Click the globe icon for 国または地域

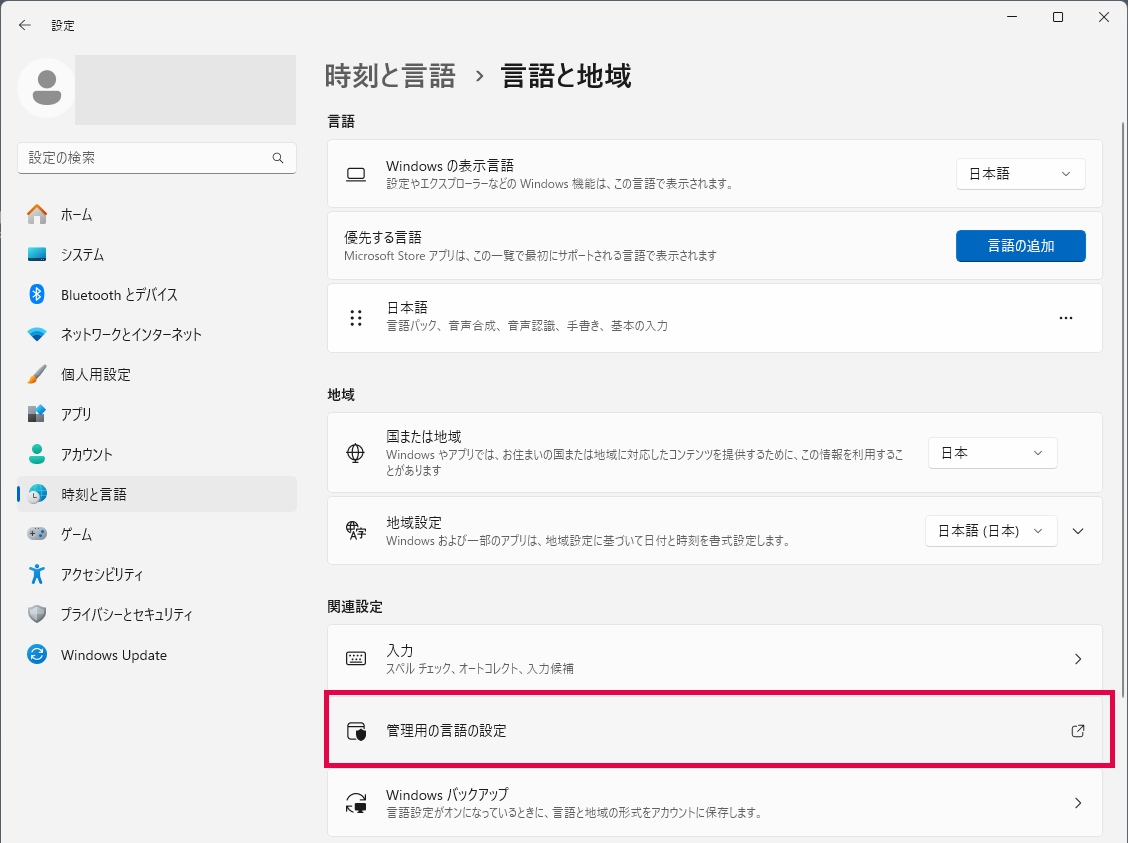356,453
